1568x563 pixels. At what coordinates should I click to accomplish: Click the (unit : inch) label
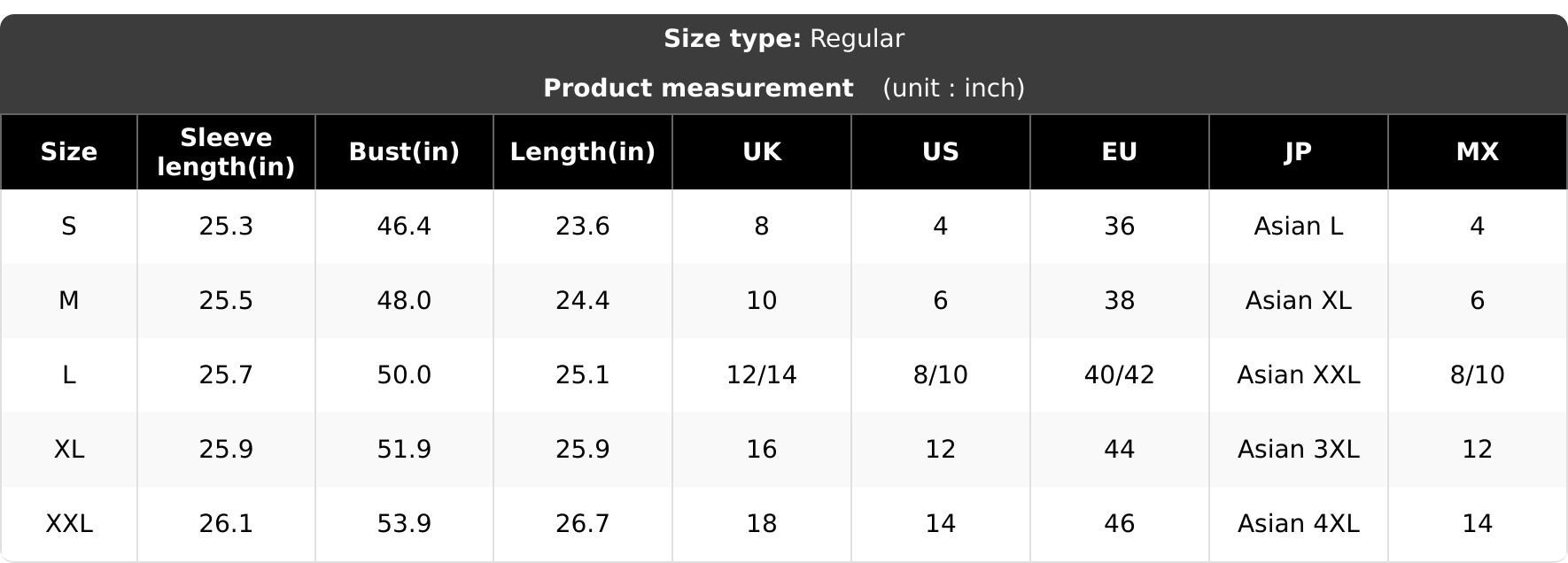953,89
